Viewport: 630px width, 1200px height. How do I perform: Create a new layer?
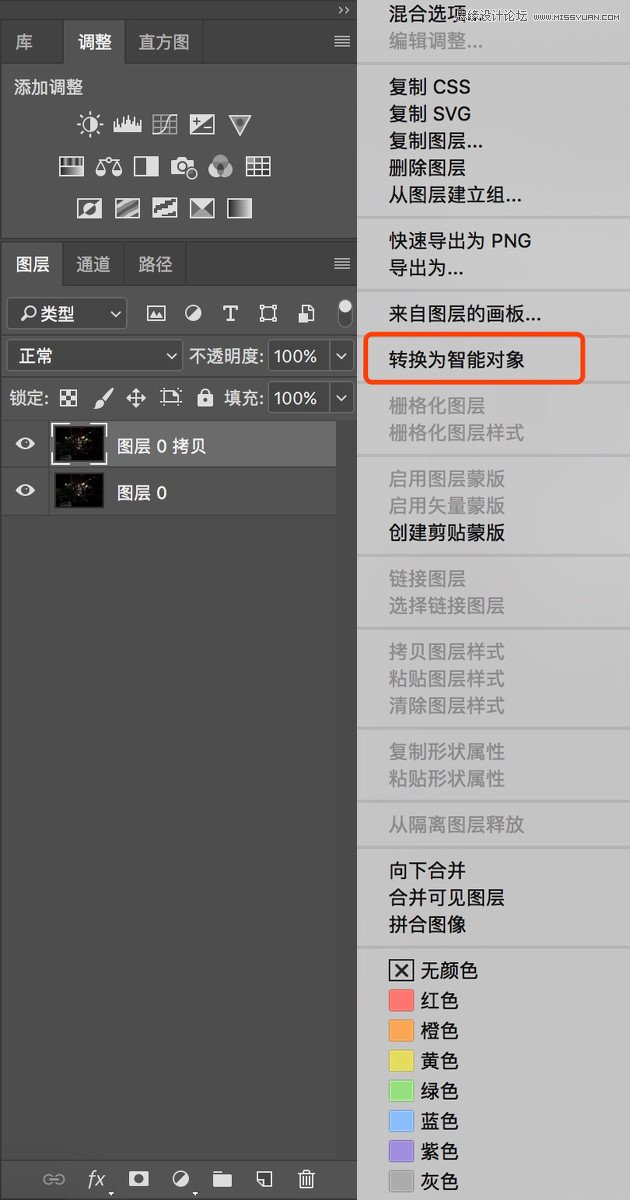pos(264,1180)
